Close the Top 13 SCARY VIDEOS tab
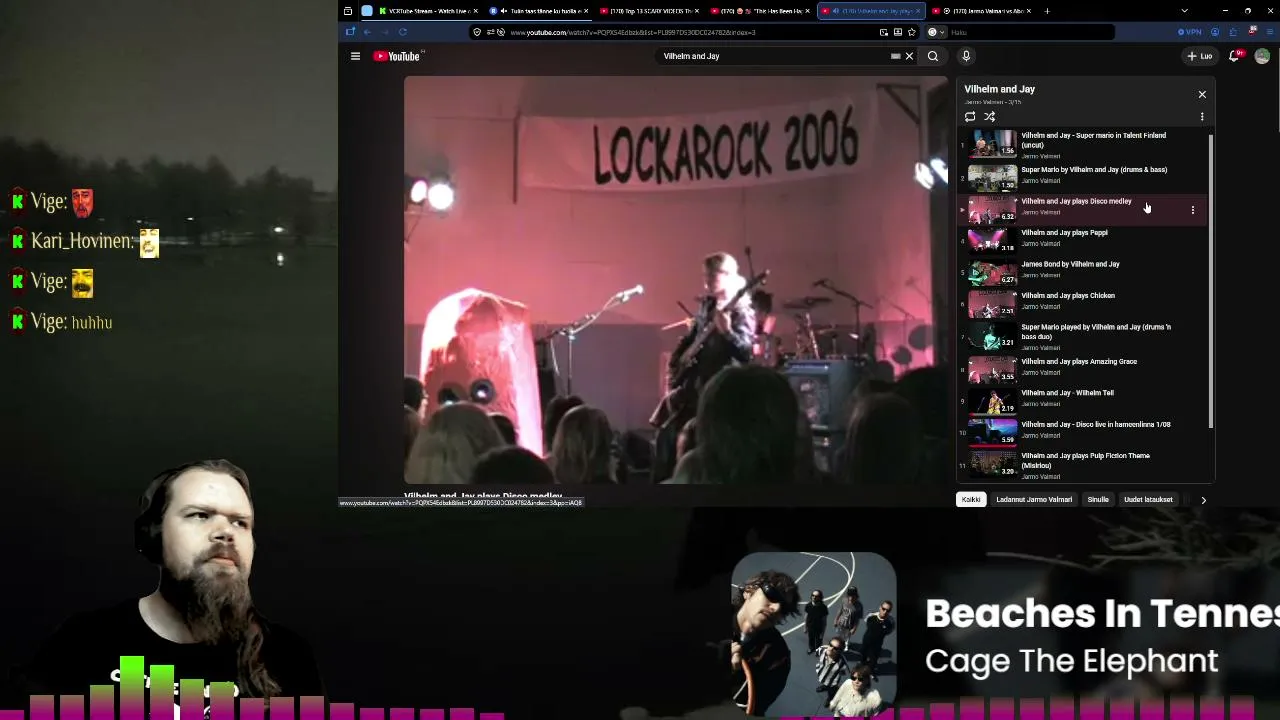This screenshot has width=1280, height=720. click(x=696, y=11)
